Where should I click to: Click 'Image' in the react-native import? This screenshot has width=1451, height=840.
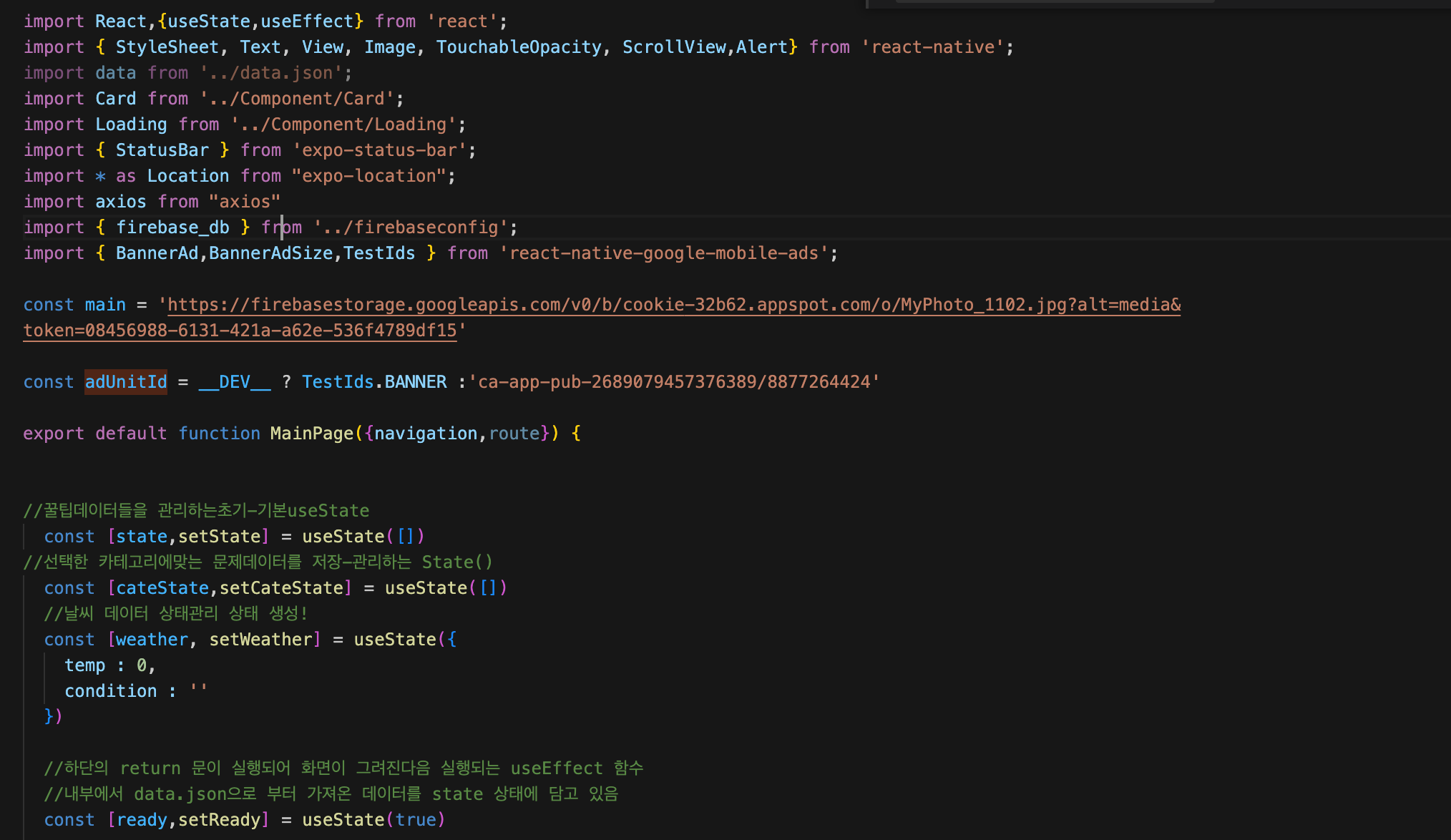390,47
